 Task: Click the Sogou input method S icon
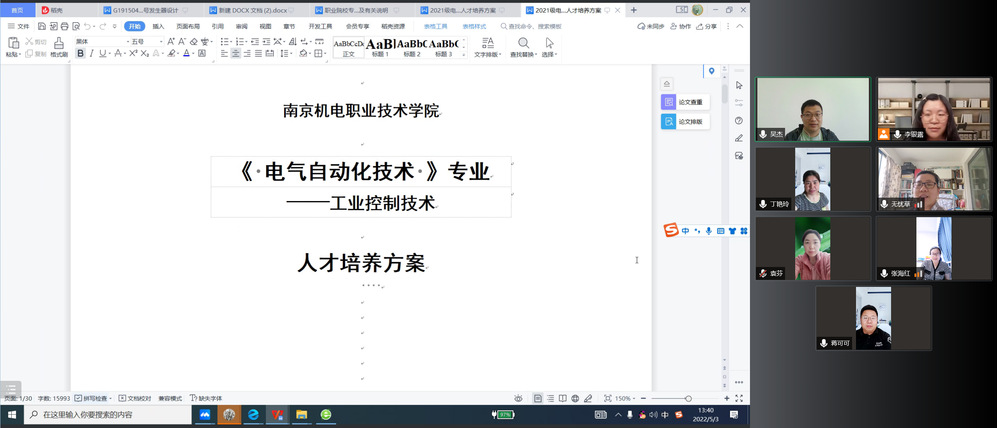(672, 231)
